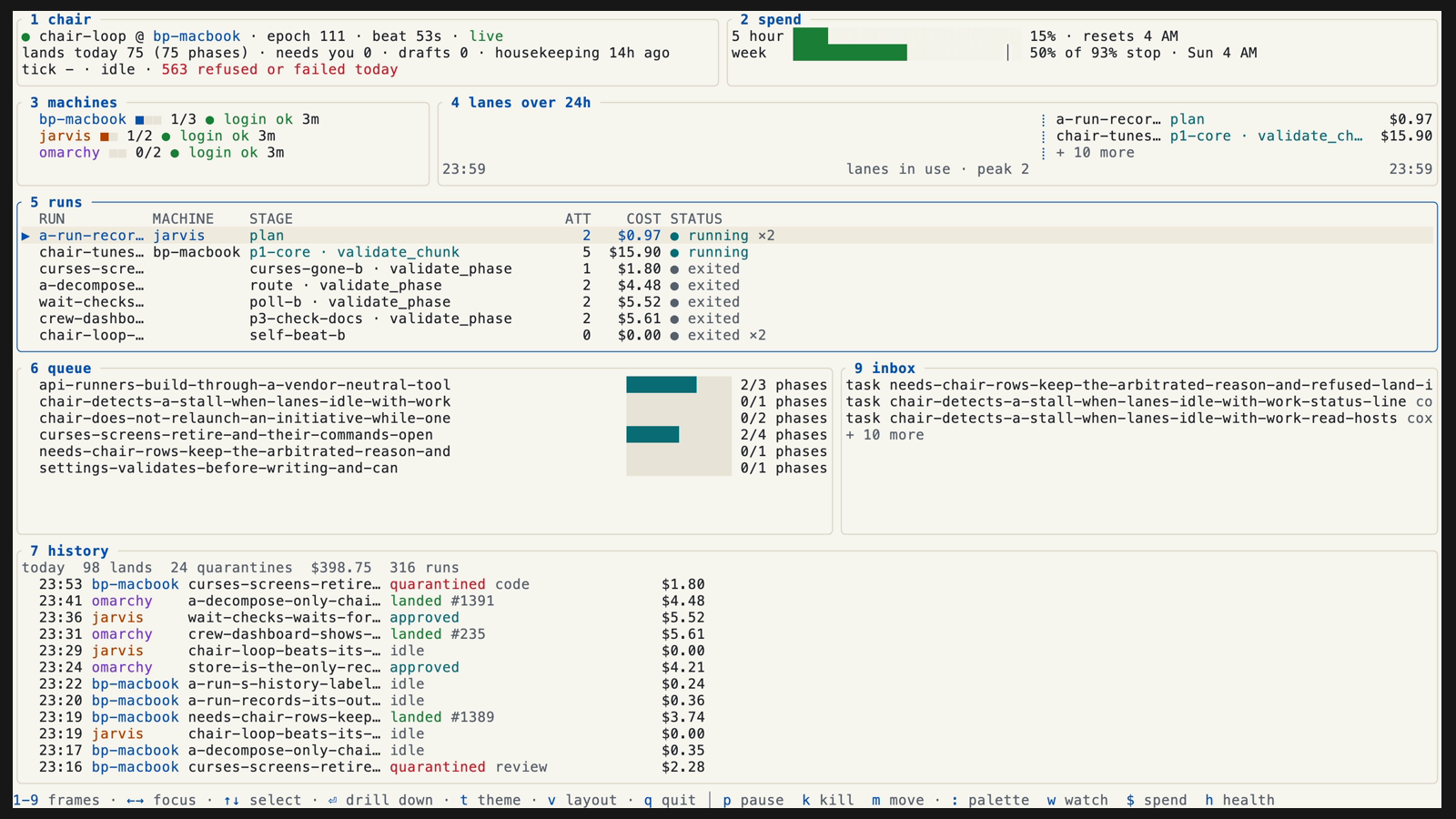Open first inbox task needs-chair-rows-keep
Image resolution: width=1456 pixels, height=819 pixels.
(1138, 385)
